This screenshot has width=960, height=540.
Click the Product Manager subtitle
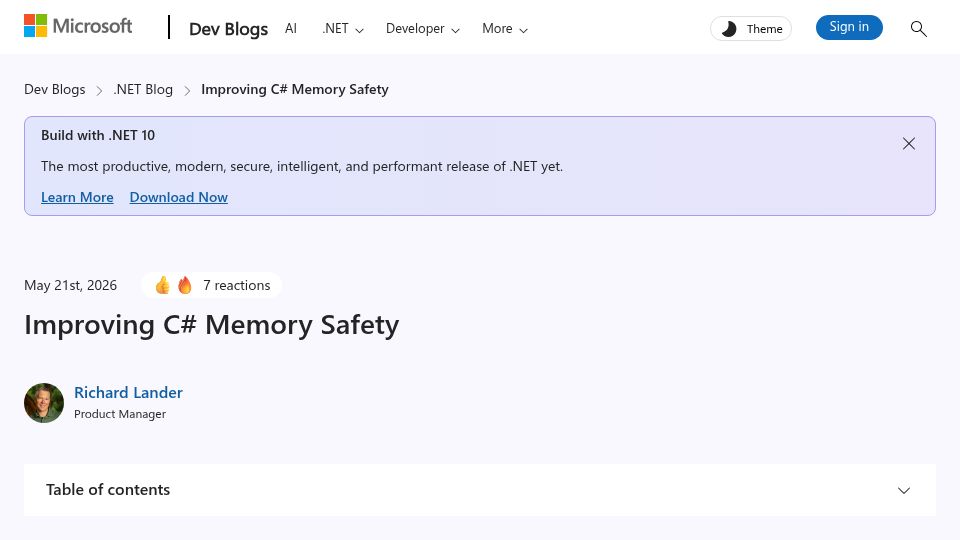[x=120, y=414]
